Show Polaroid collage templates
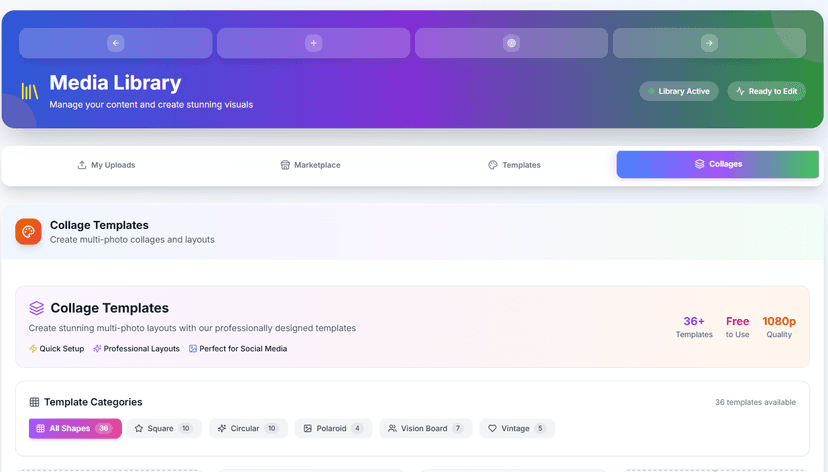Screen dimensions: 828x472 click(x=333, y=428)
